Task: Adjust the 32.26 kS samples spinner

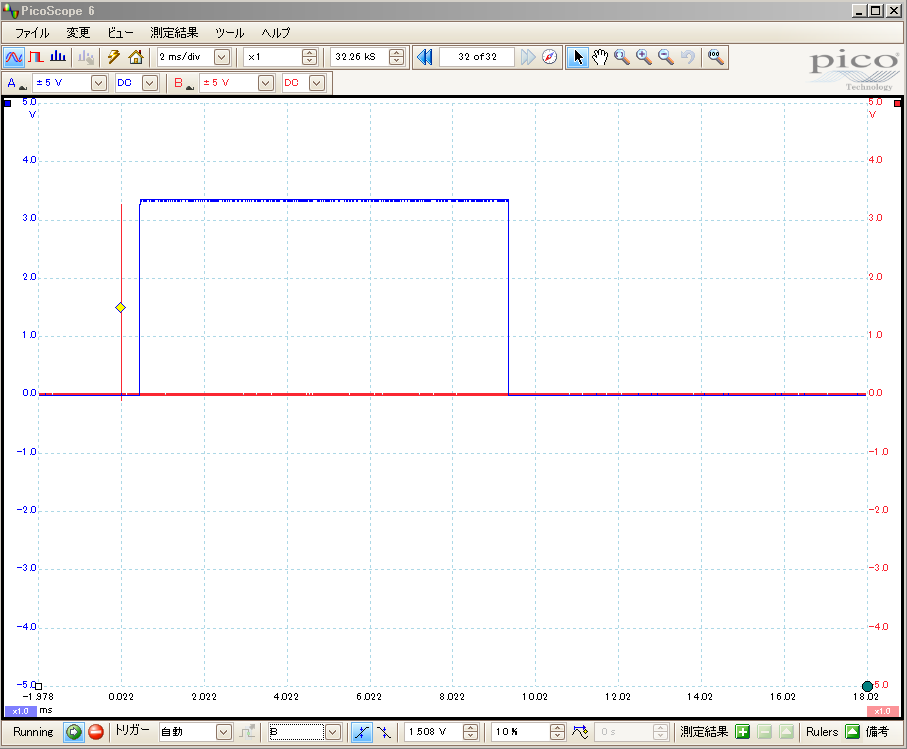Action: 396,57
